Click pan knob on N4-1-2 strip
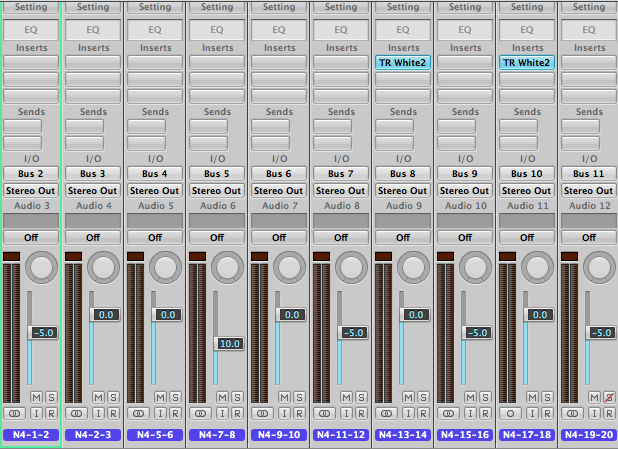This screenshot has width=618, height=449. 41,268
